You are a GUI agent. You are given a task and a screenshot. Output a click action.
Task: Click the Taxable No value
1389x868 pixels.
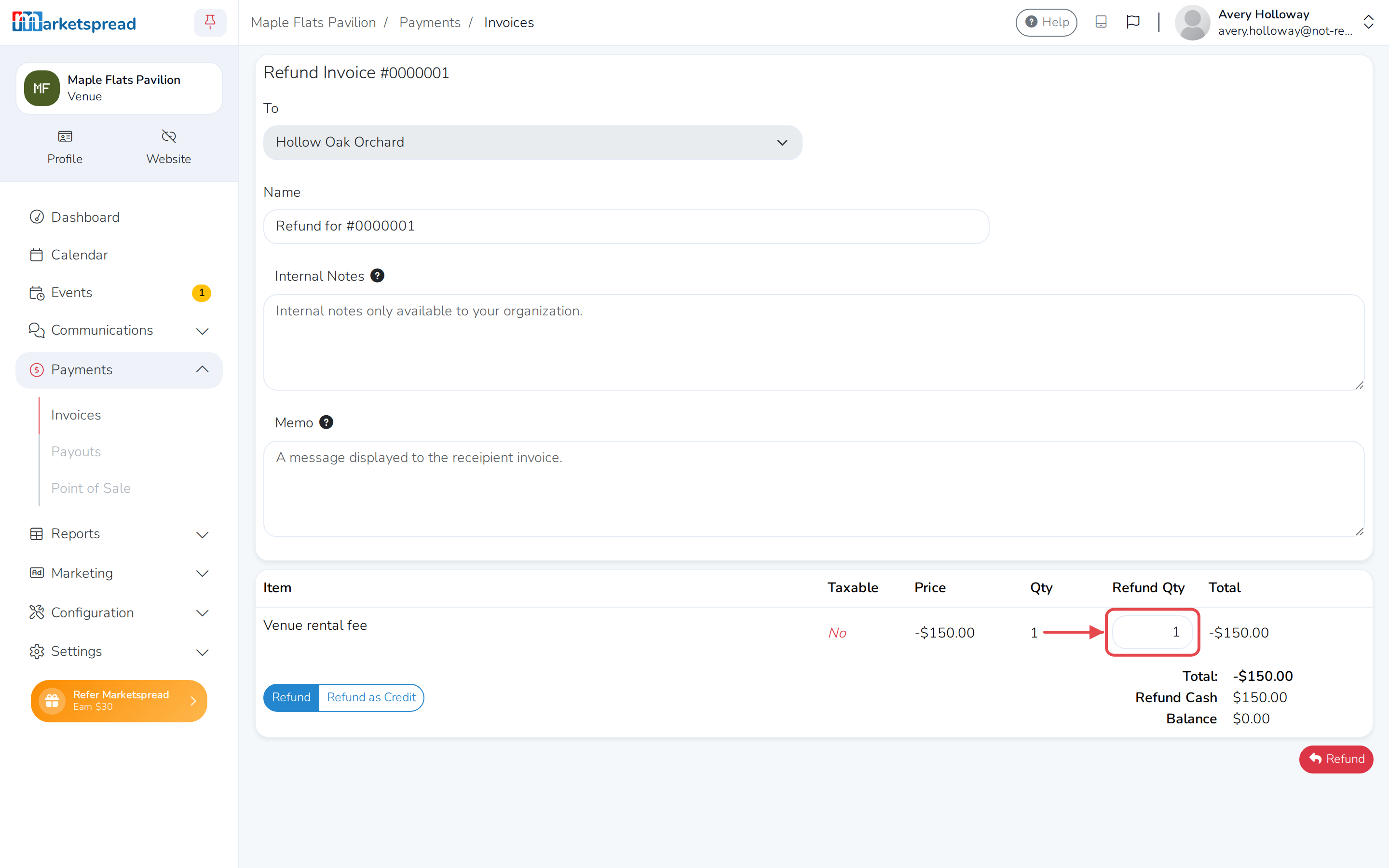point(837,633)
